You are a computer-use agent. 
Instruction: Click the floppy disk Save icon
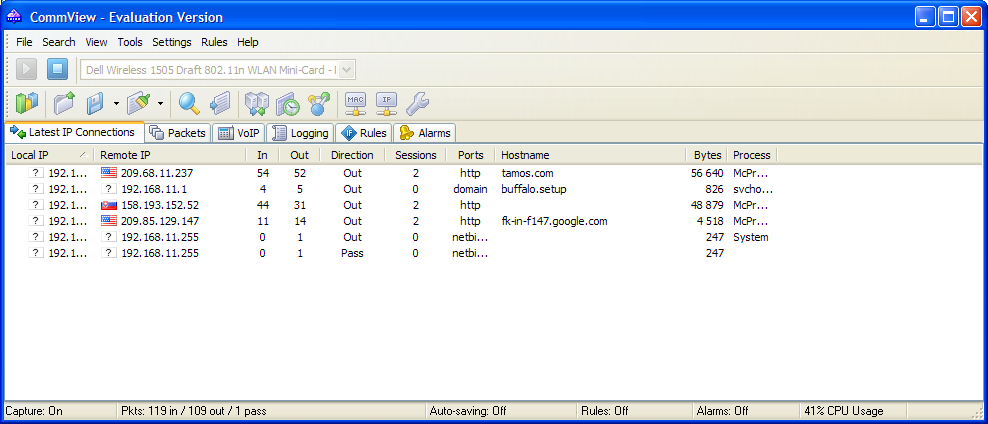click(96, 103)
